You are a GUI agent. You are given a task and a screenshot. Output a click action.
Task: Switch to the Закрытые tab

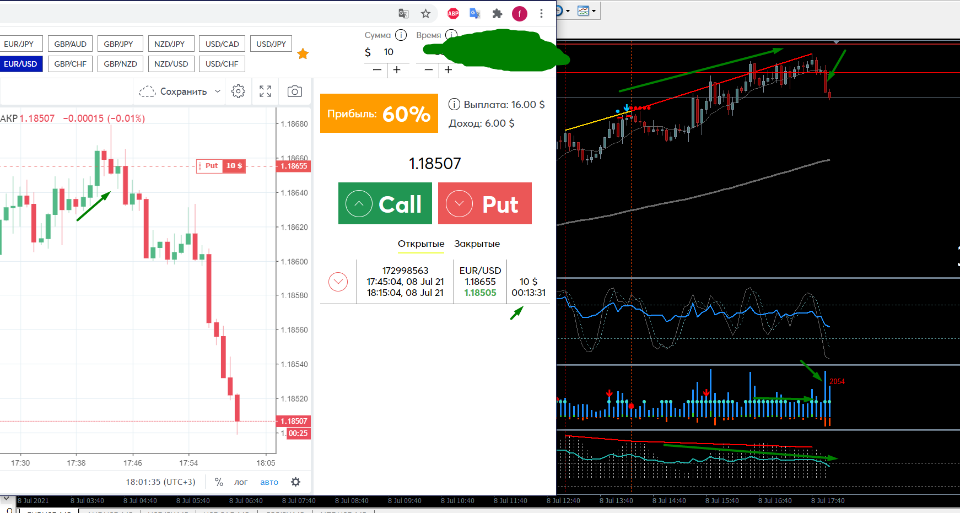(x=477, y=244)
